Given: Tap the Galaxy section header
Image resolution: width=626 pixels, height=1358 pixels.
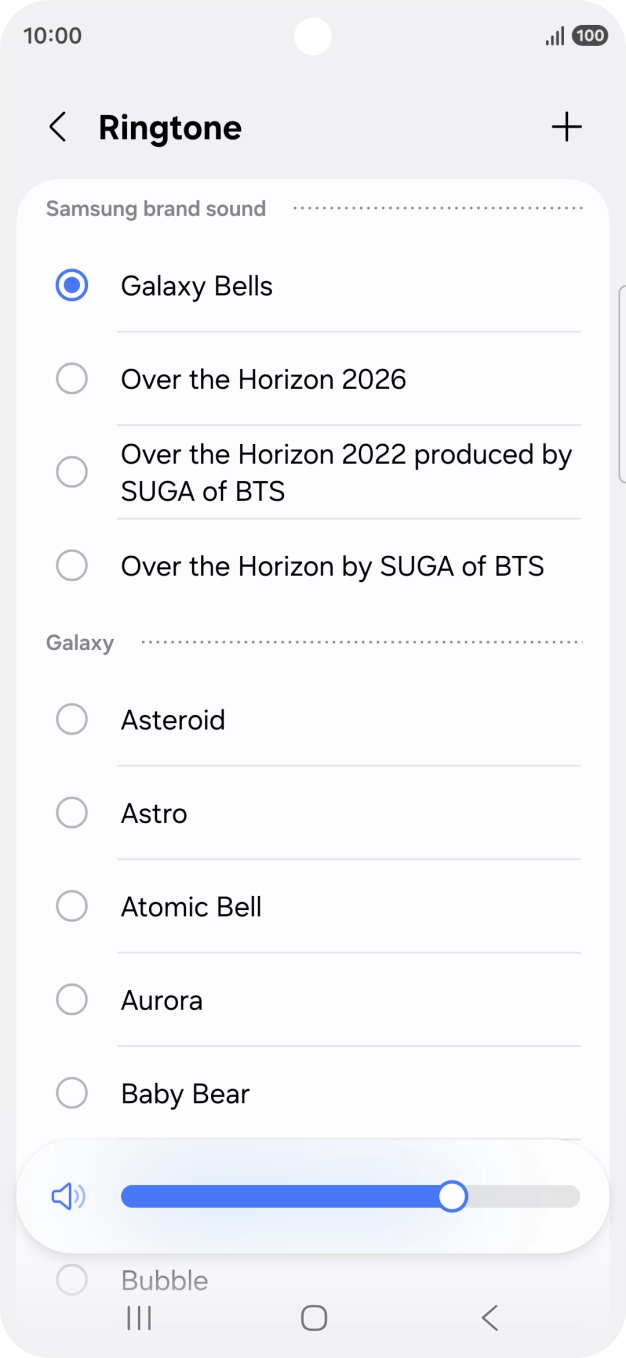Looking at the screenshot, I should [x=79, y=643].
